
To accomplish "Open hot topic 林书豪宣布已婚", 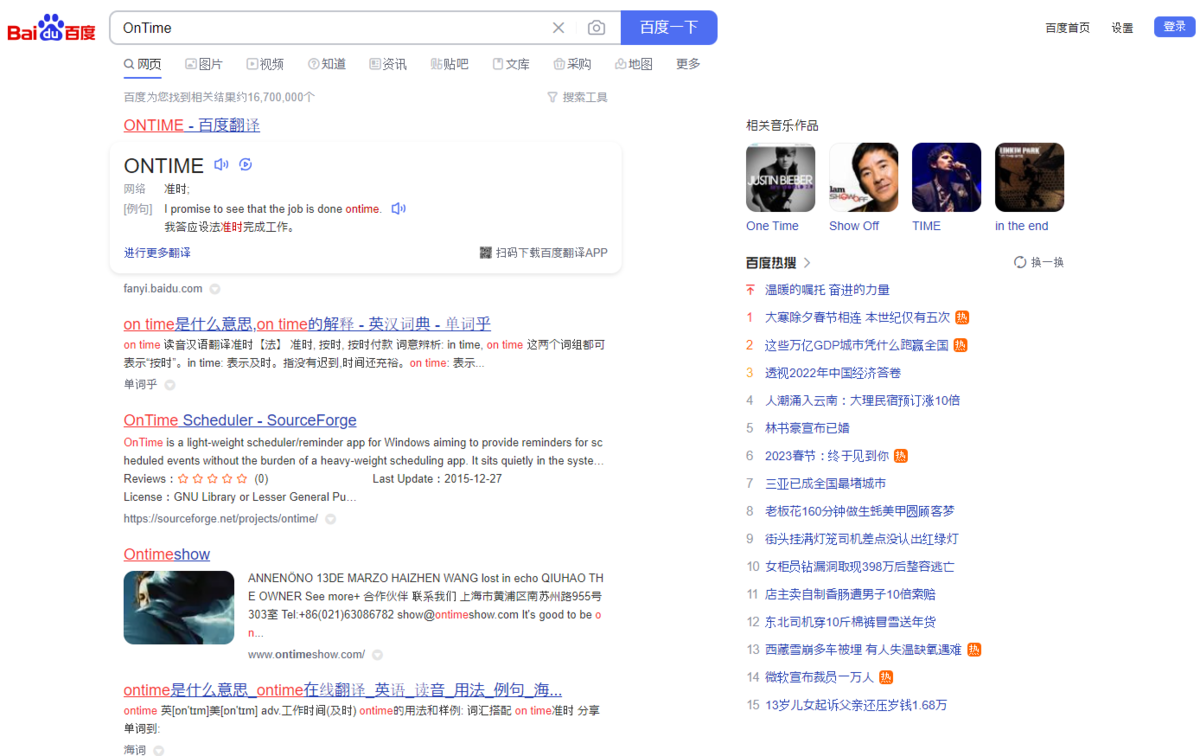I will coord(807,428).
